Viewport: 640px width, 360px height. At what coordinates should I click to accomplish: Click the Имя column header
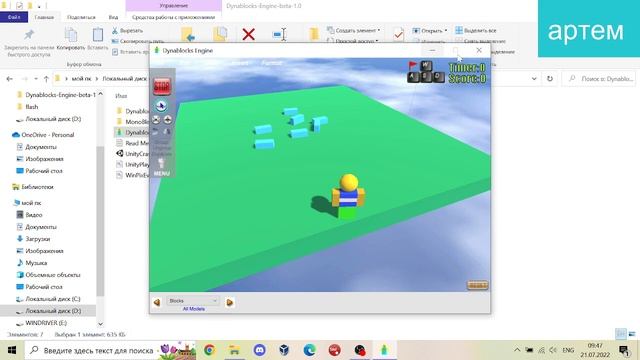pos(121,96)
